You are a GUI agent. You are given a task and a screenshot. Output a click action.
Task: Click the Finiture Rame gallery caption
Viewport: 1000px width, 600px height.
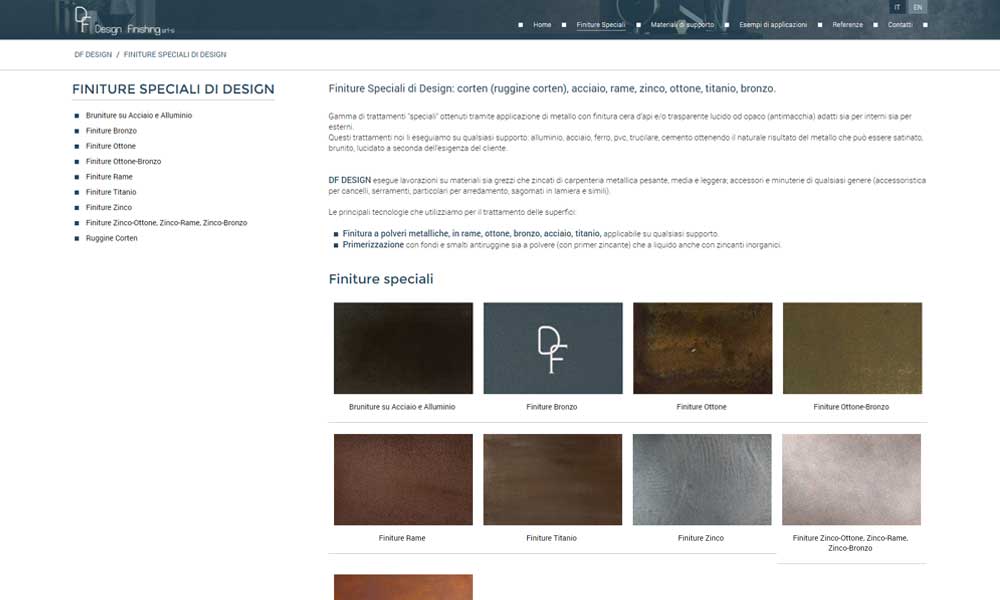click(402, 538)
